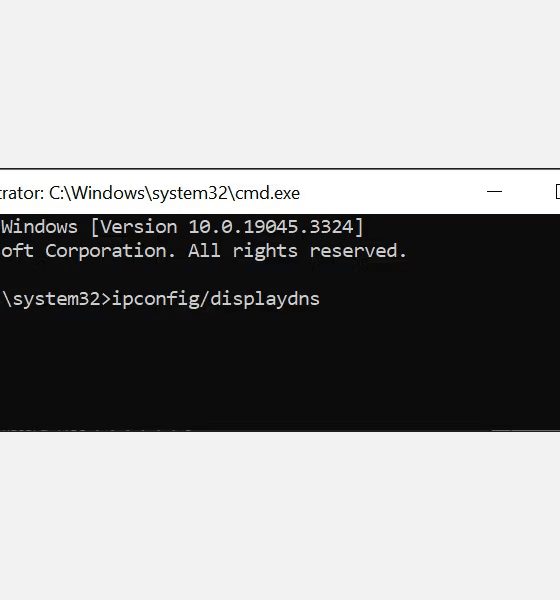
Task: Click the \system32> command prompt
Action: click(56, 299)
